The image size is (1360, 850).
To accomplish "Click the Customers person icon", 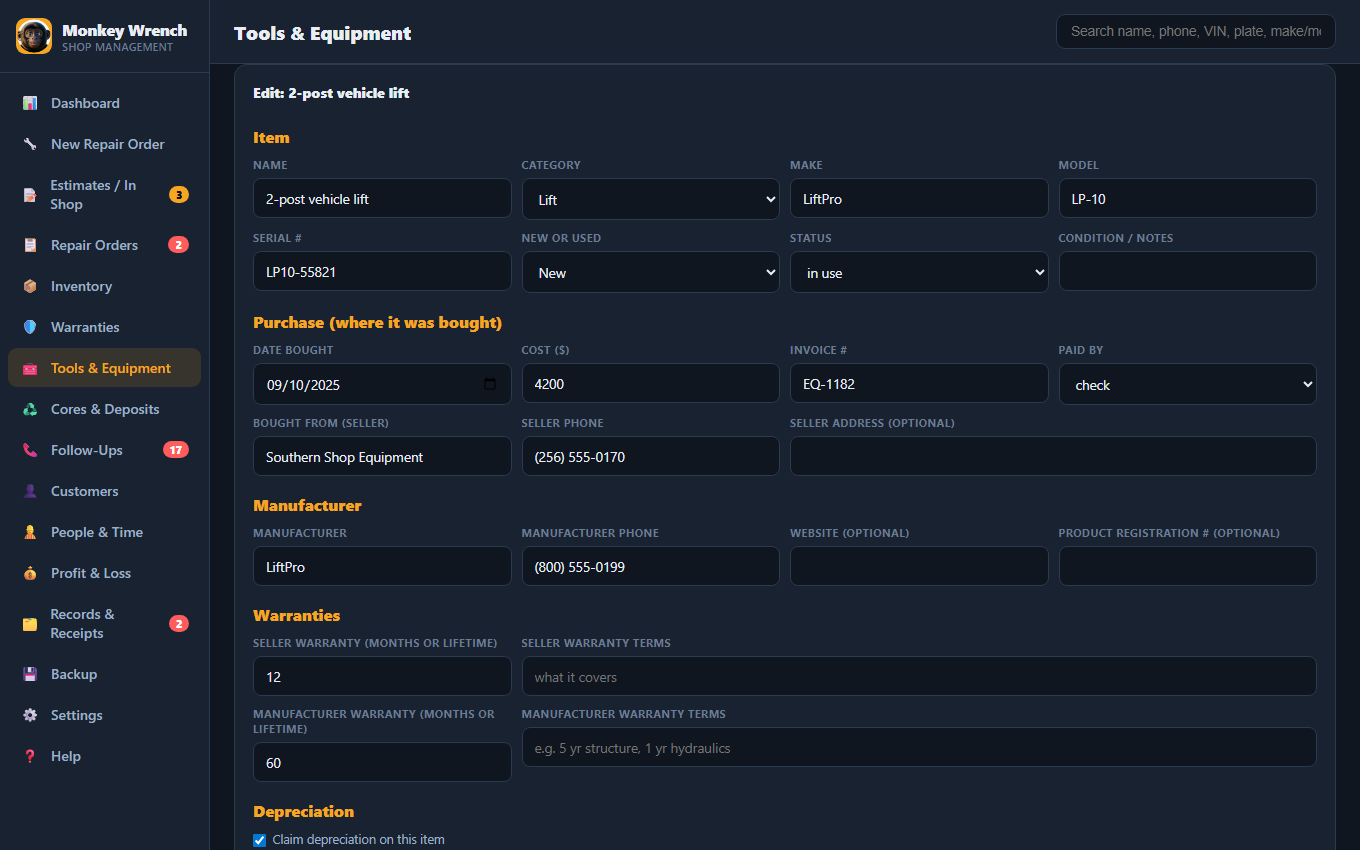I will click(x=30, y=491).
